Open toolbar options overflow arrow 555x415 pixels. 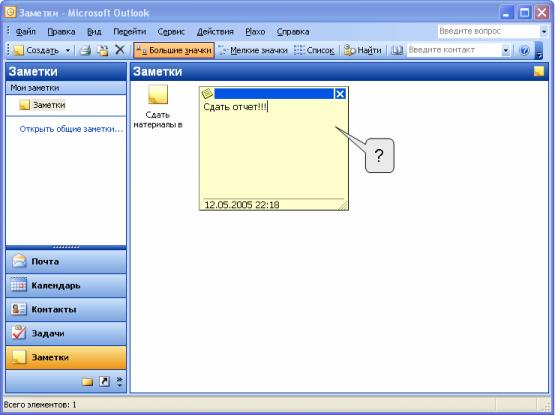pyautogui.click(x=539, y=51)
